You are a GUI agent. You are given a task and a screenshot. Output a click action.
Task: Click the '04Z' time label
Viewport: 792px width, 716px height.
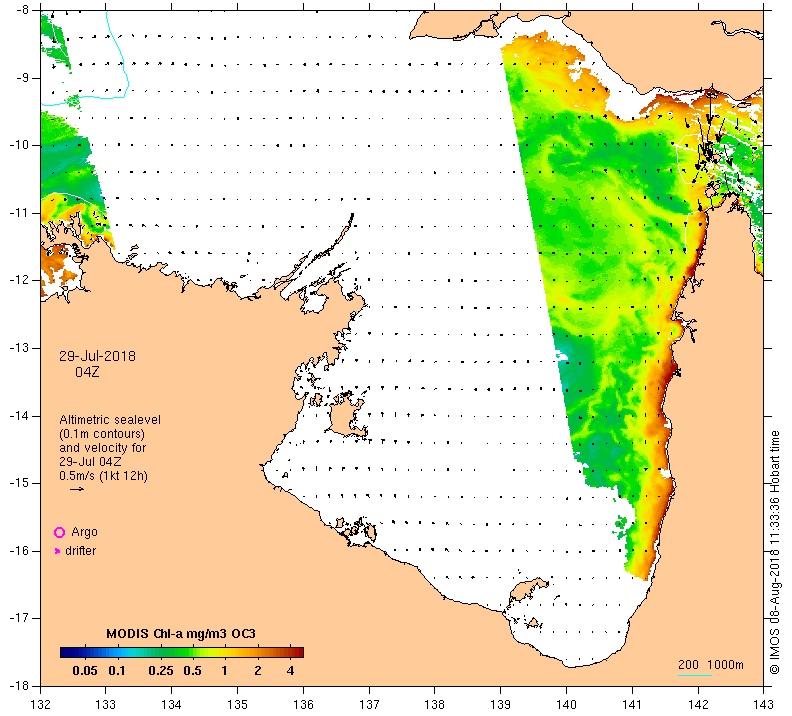click(x=87, y=372)
